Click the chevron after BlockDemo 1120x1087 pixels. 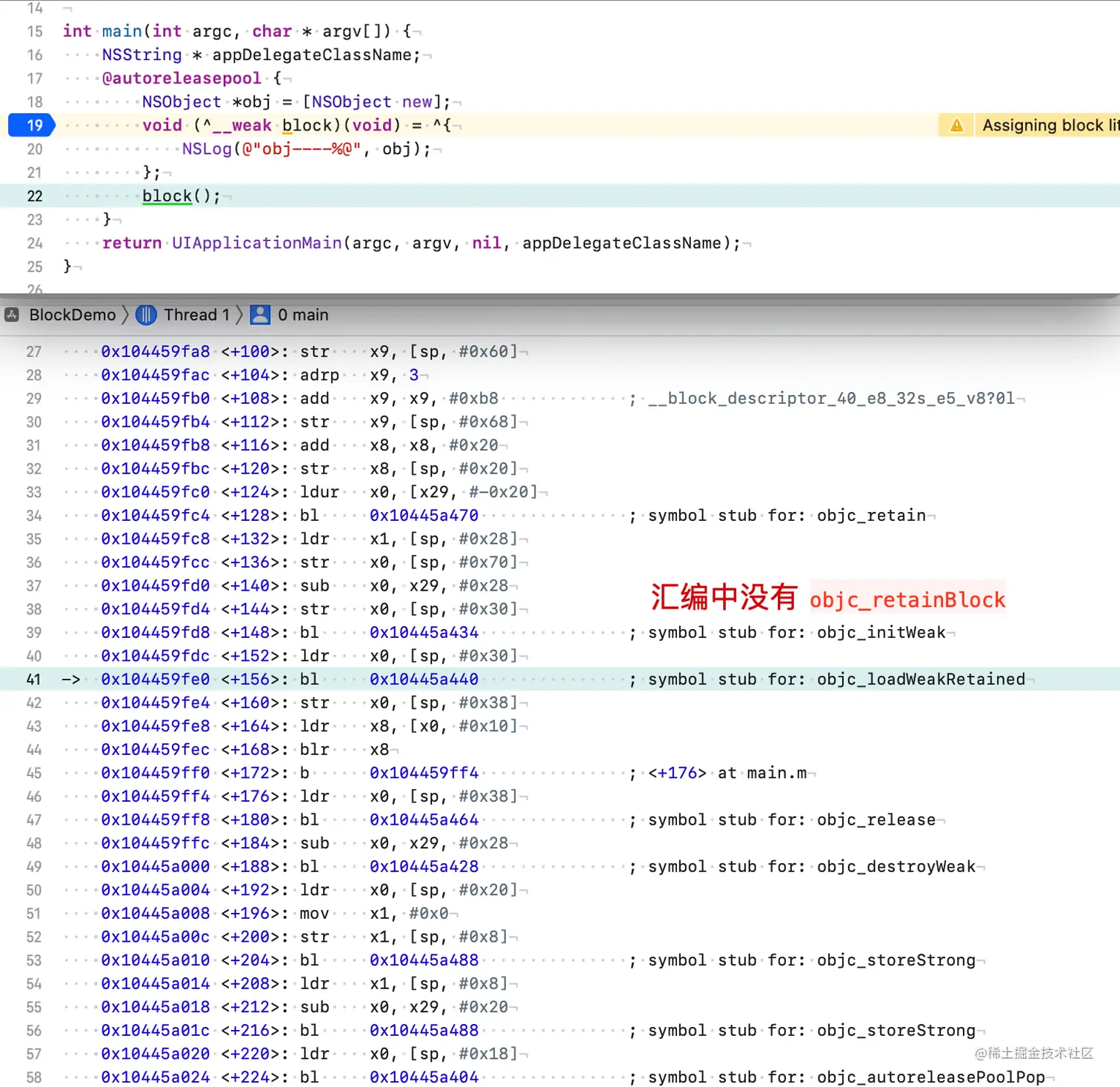tap(125, 315)
